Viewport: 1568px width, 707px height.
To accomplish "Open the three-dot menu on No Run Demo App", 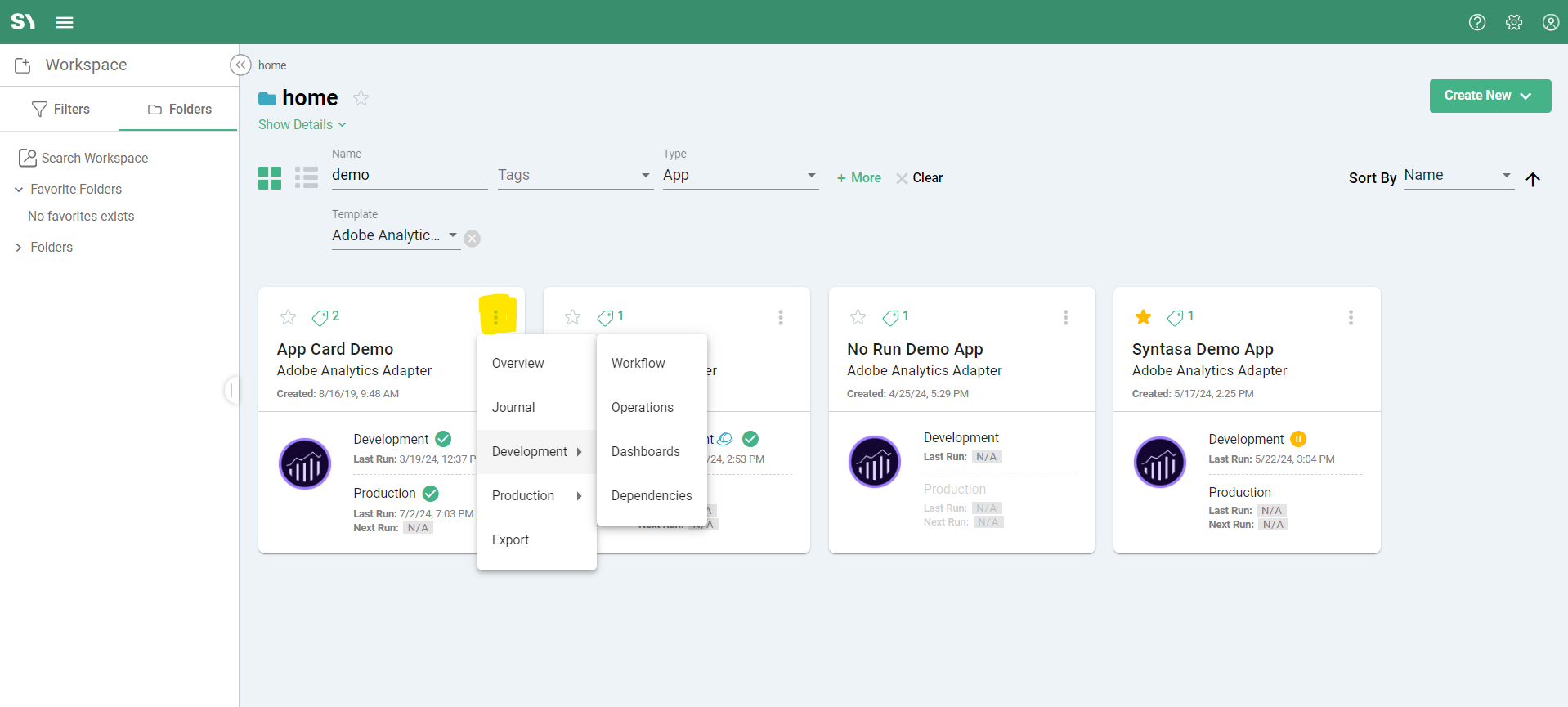I will point(1065,317).
